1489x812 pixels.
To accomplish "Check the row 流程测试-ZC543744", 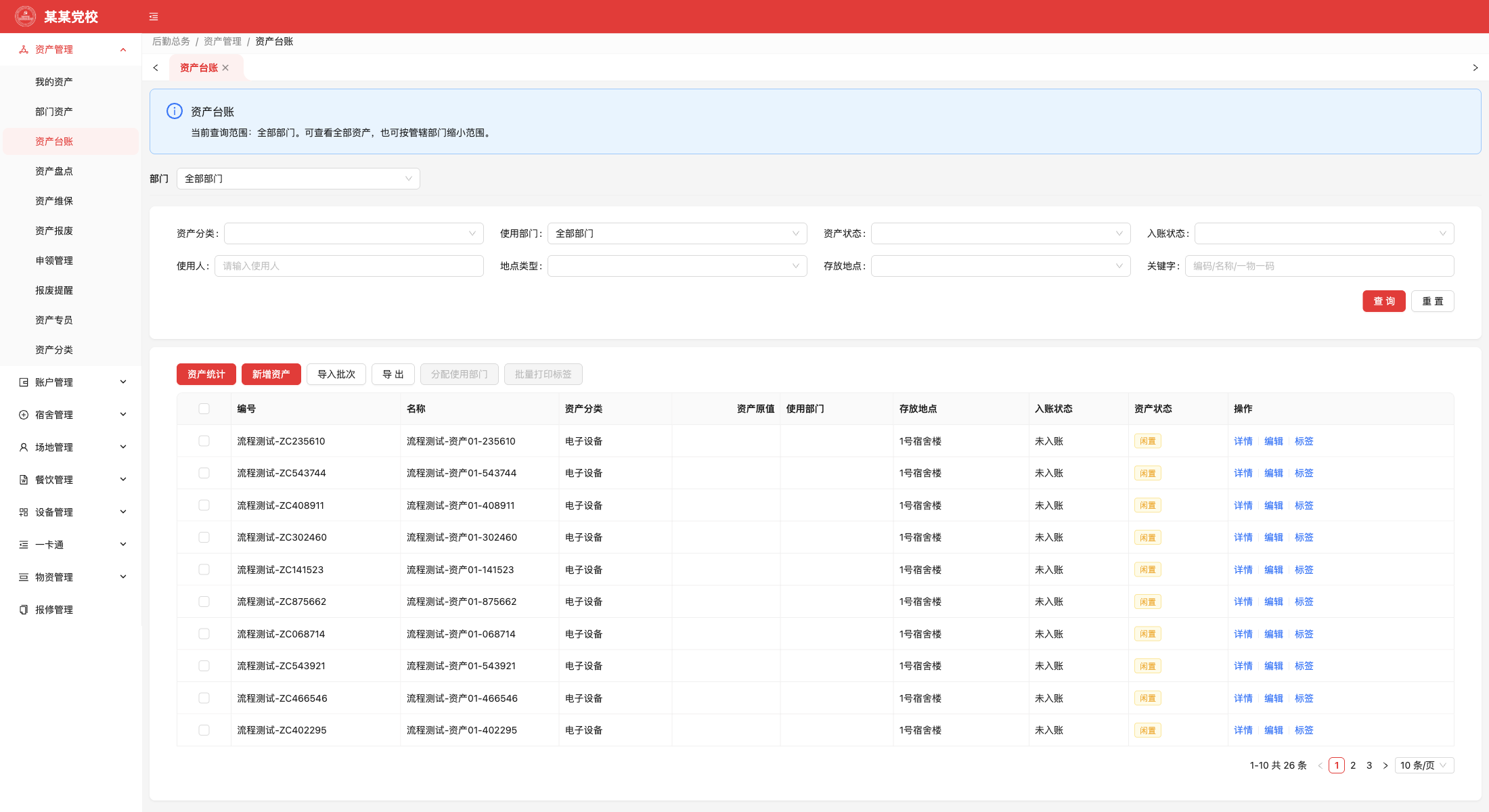I will click(204, 473).
